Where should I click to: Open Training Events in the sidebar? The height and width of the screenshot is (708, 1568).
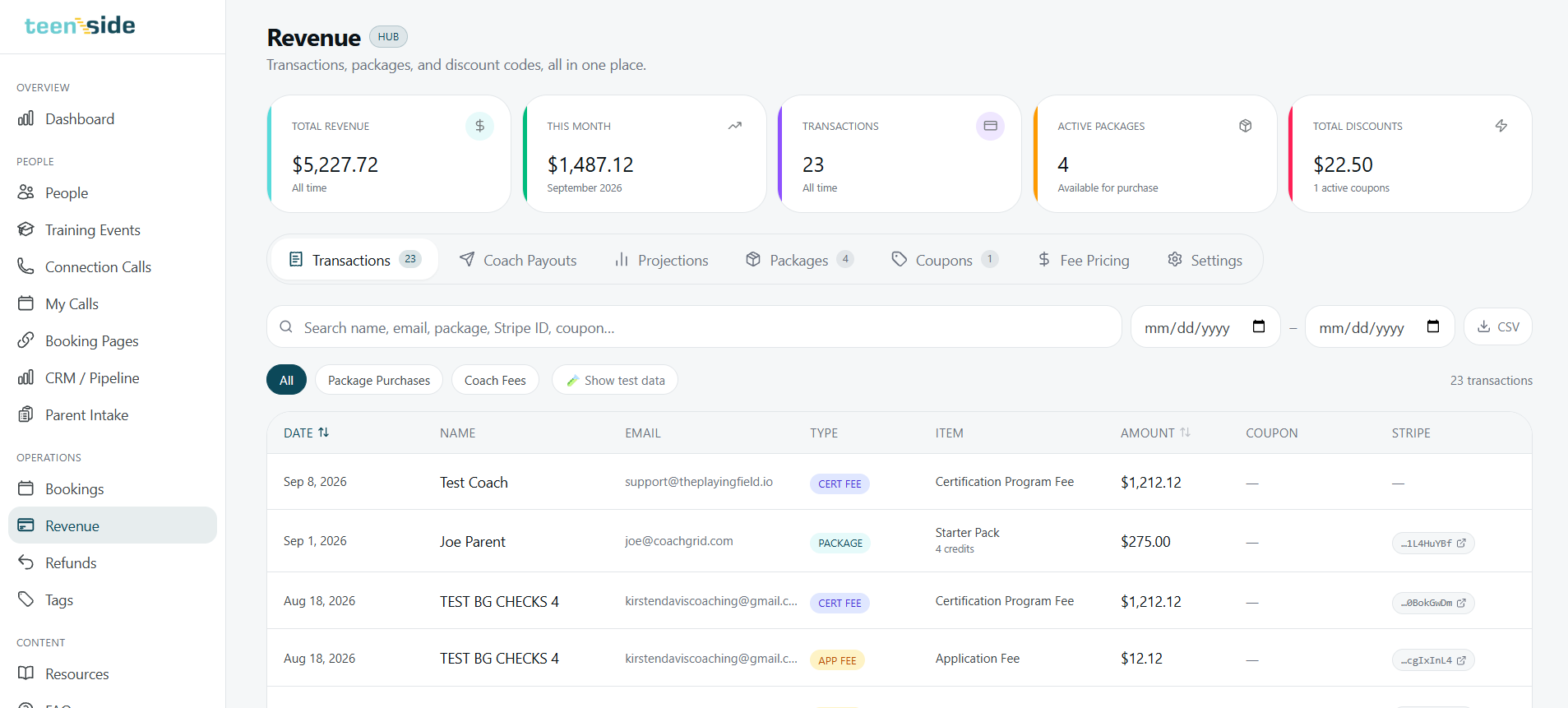tap(113, 229)
